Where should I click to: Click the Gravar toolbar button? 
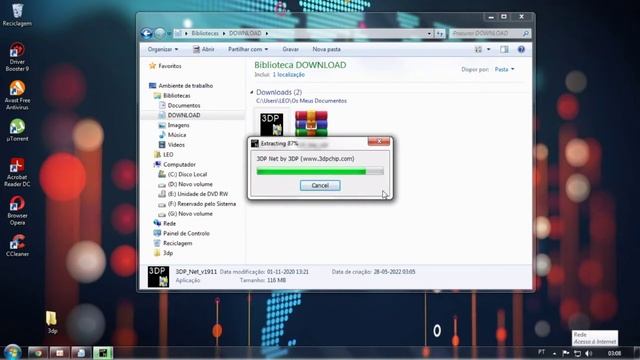click(290, 49)
